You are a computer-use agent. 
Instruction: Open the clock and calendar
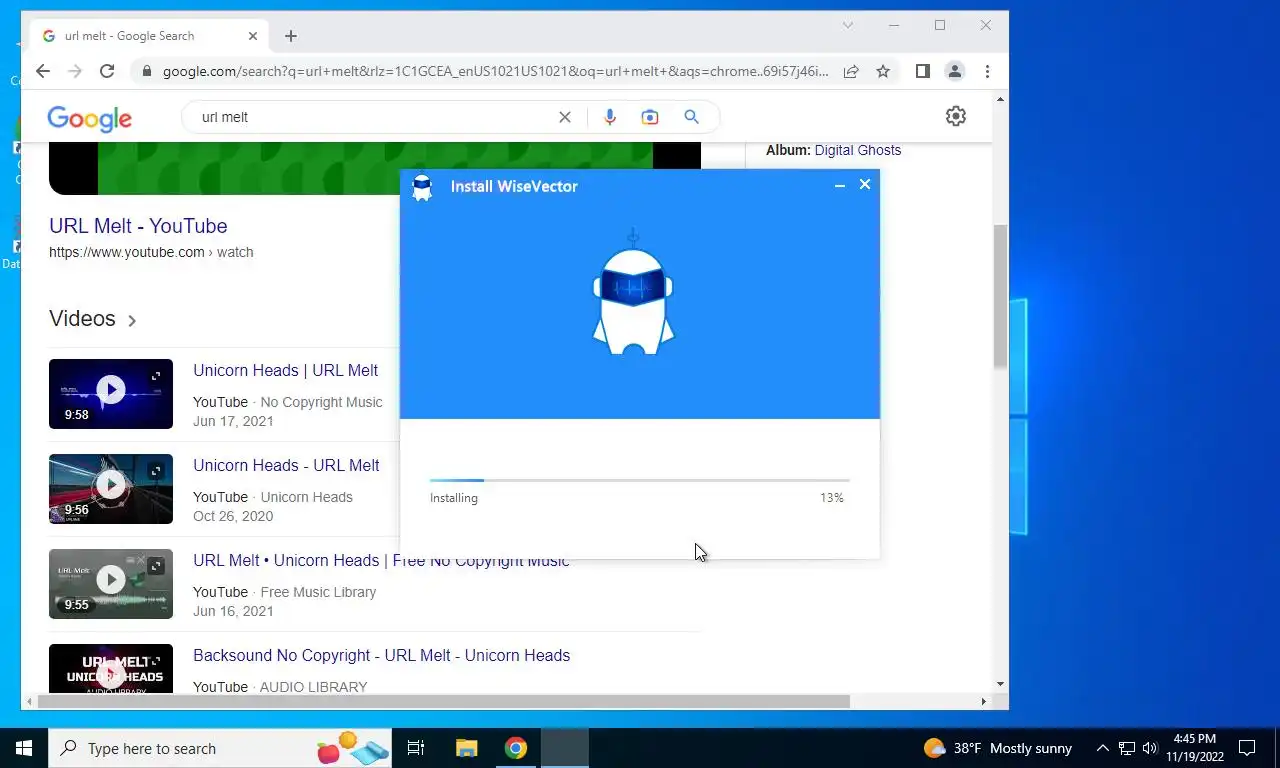(1194, 748)
